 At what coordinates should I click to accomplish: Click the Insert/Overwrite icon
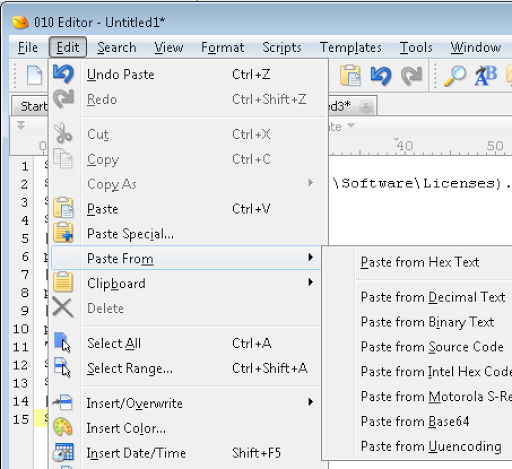pos(62,402)
